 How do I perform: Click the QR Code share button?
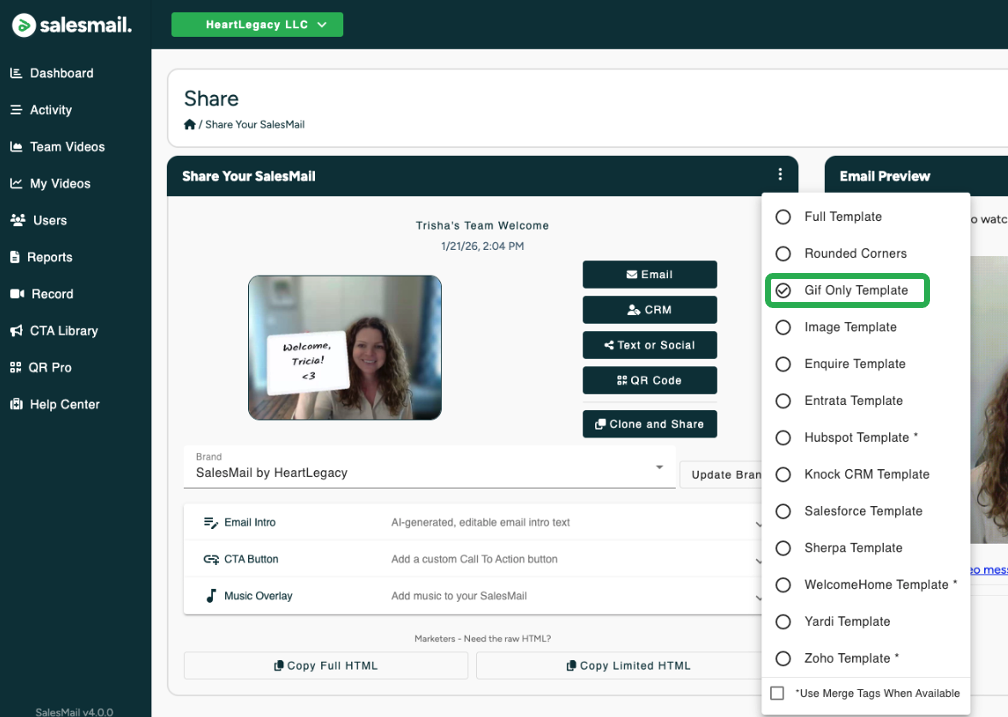[649, 380]
